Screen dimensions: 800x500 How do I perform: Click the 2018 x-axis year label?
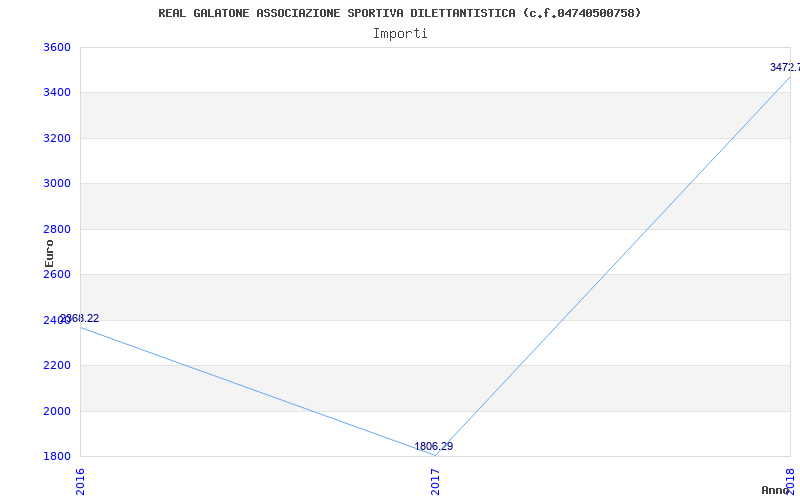[790, 481]
